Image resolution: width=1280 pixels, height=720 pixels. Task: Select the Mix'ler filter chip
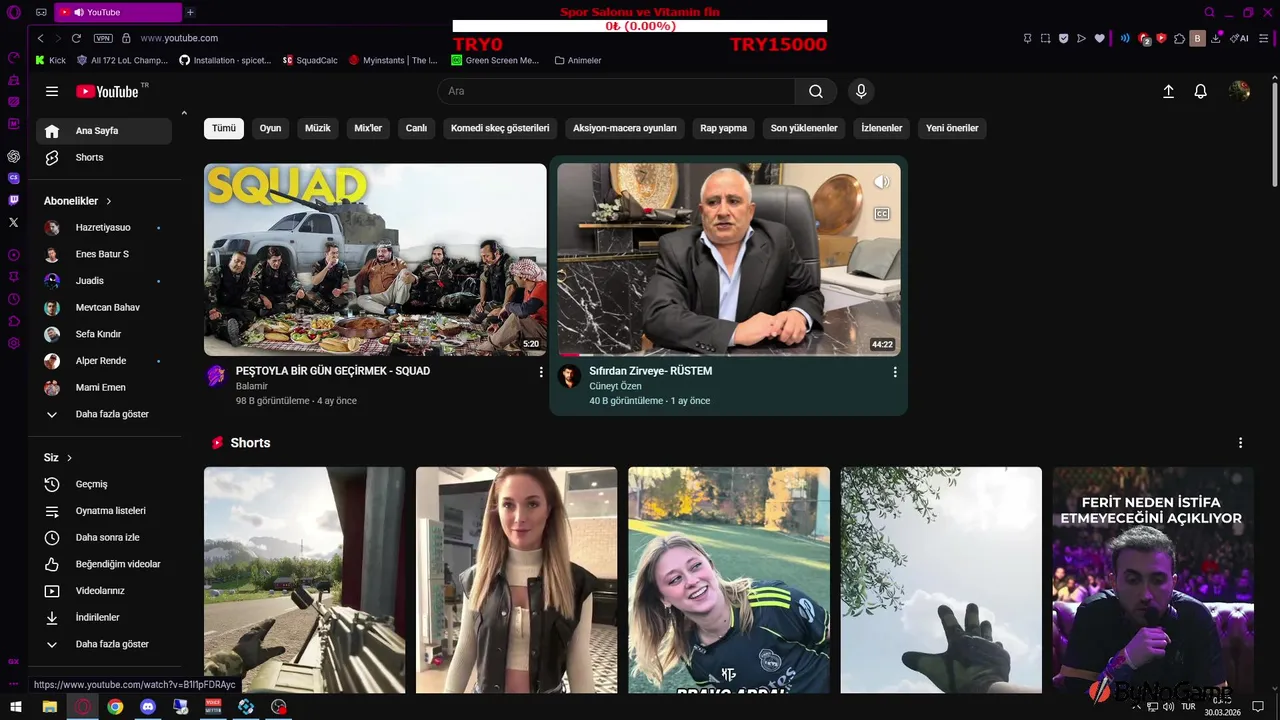click(x=368, y=128)
